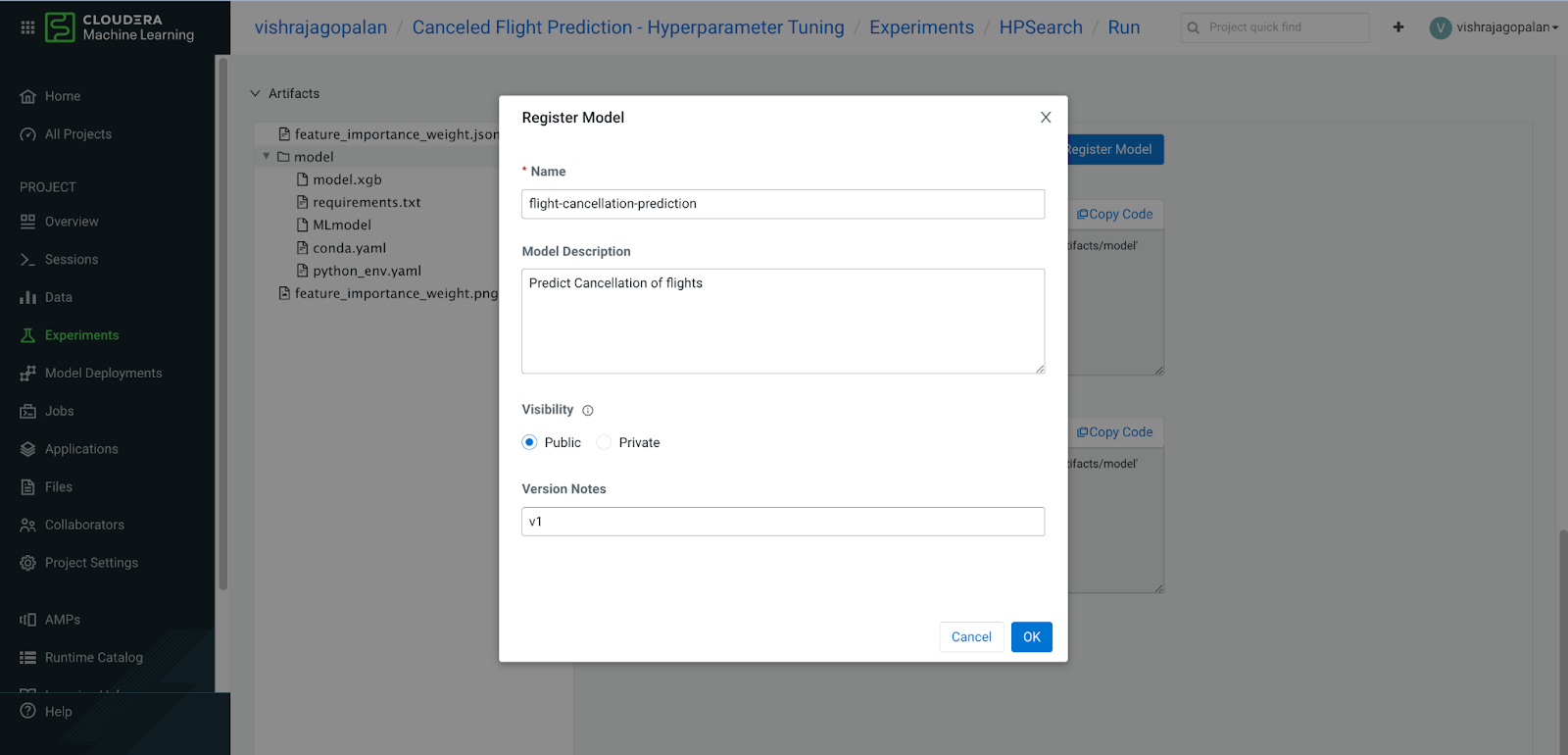1568x755 pixels.
Task: Click the Experiments flask icon
Action: [27, 335]
